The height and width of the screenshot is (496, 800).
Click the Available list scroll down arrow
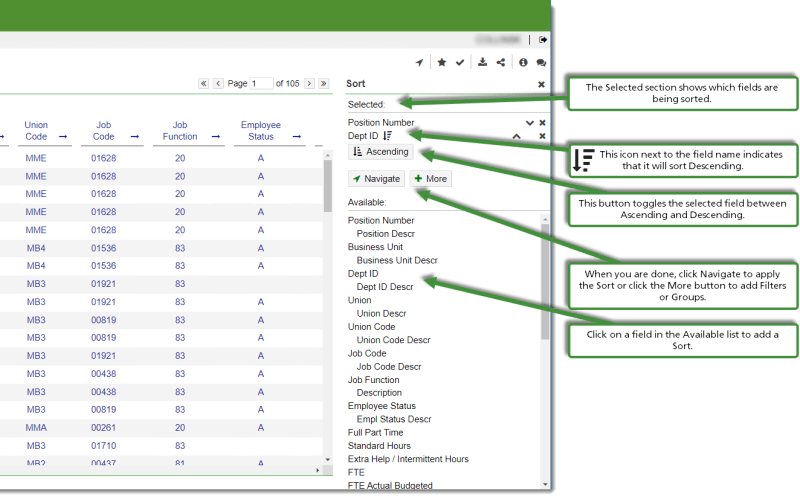[545, 484]
